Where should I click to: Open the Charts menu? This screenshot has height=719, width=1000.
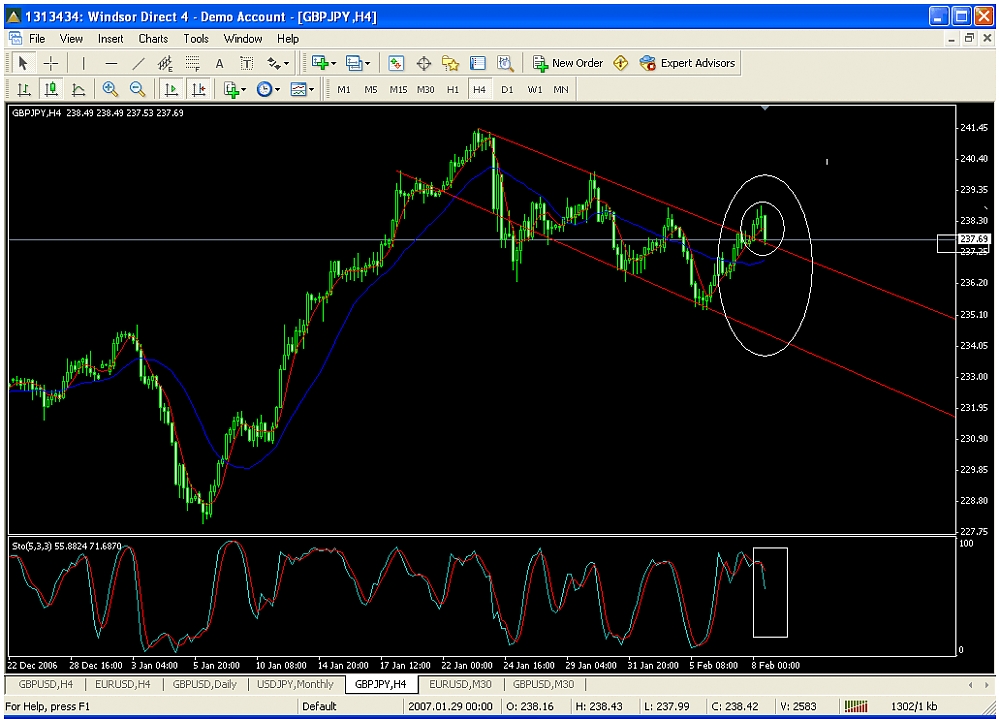pyautogui.click(x=153, y=39)
